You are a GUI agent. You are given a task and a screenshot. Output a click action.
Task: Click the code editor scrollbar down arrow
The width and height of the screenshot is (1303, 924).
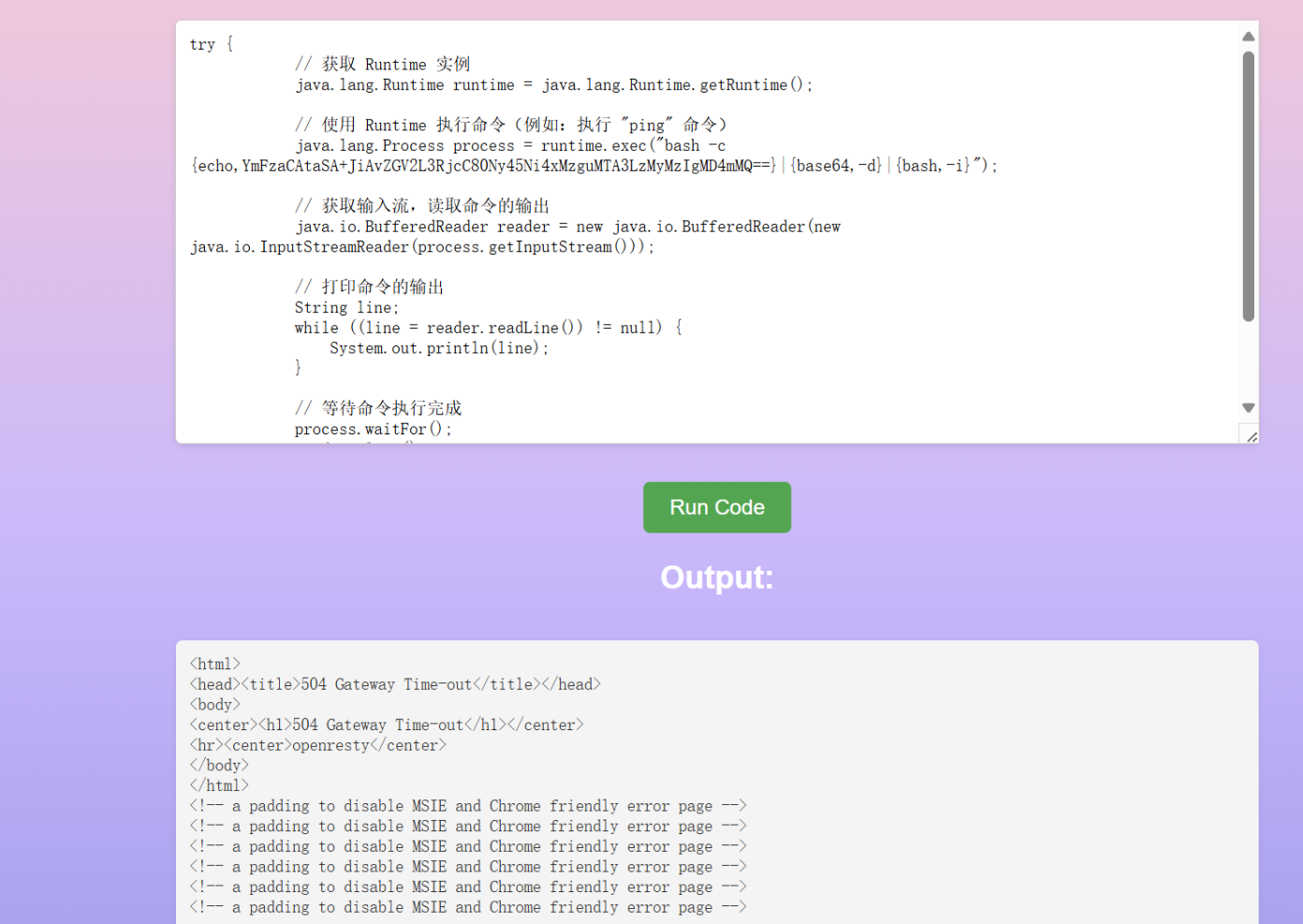(x=1248, y=408)
